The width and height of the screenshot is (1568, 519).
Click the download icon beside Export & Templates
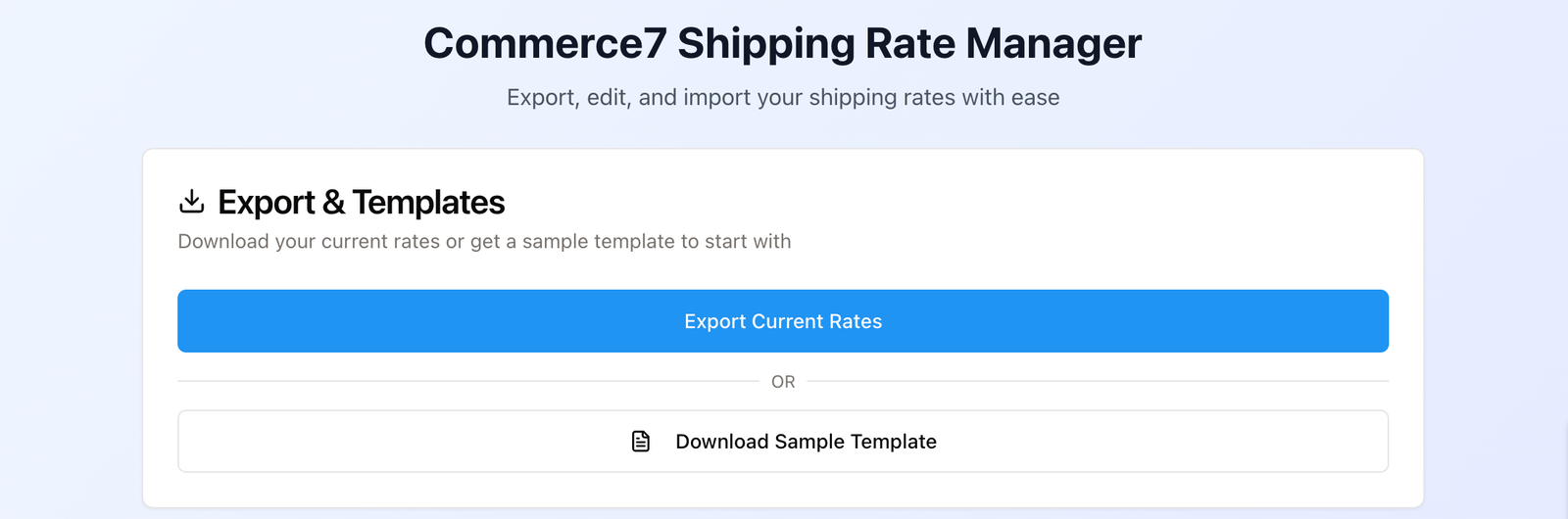click(x=191, y=202)
